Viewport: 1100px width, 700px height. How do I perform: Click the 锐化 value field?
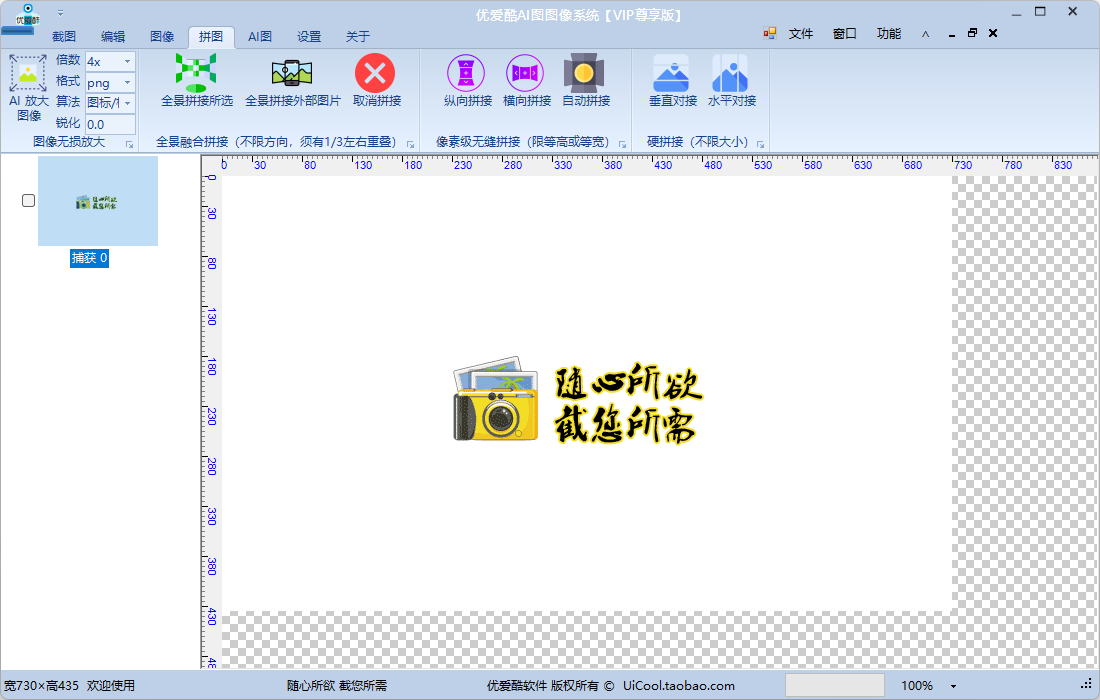point(110,124)
